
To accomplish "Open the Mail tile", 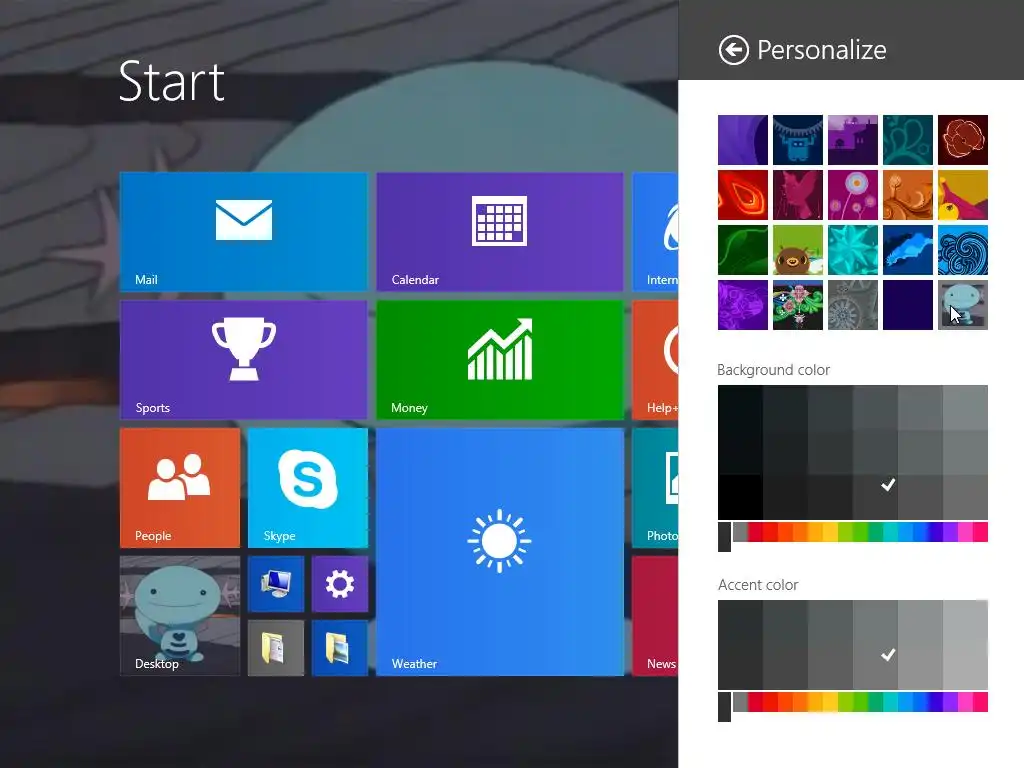I will tap(244, 231).
